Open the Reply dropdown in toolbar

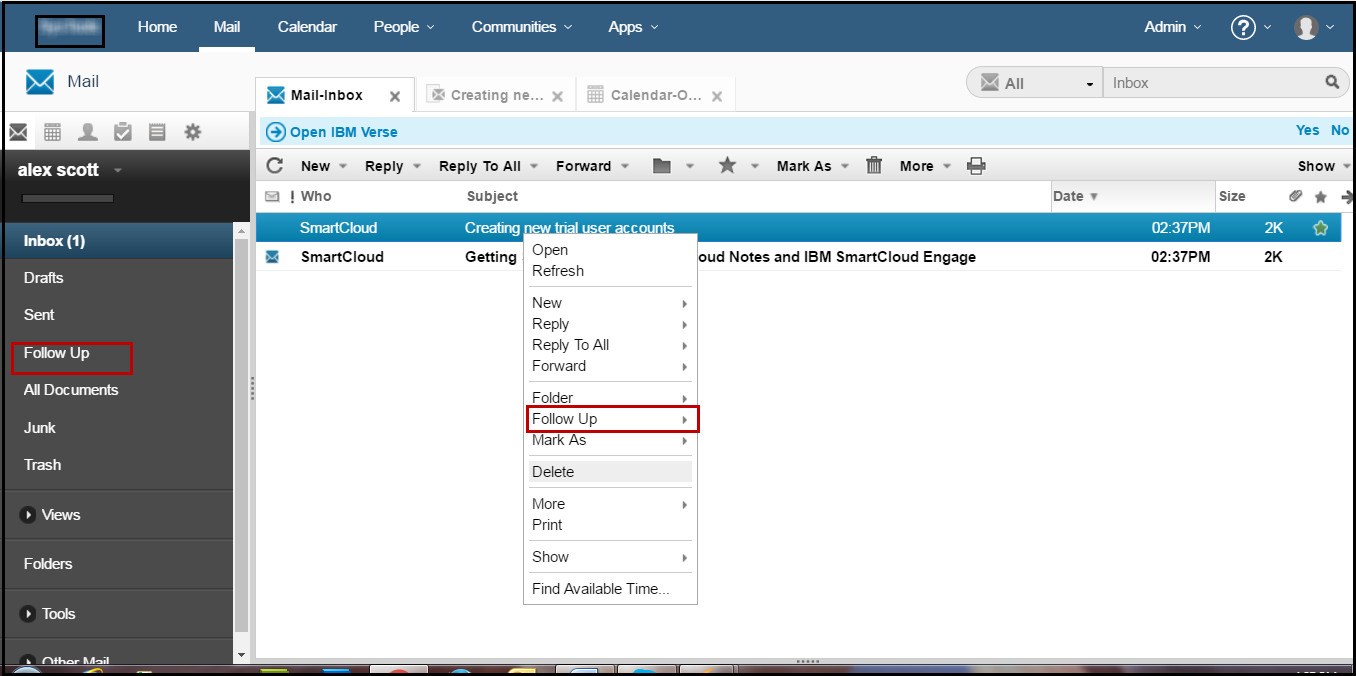(x=417, y=166)
